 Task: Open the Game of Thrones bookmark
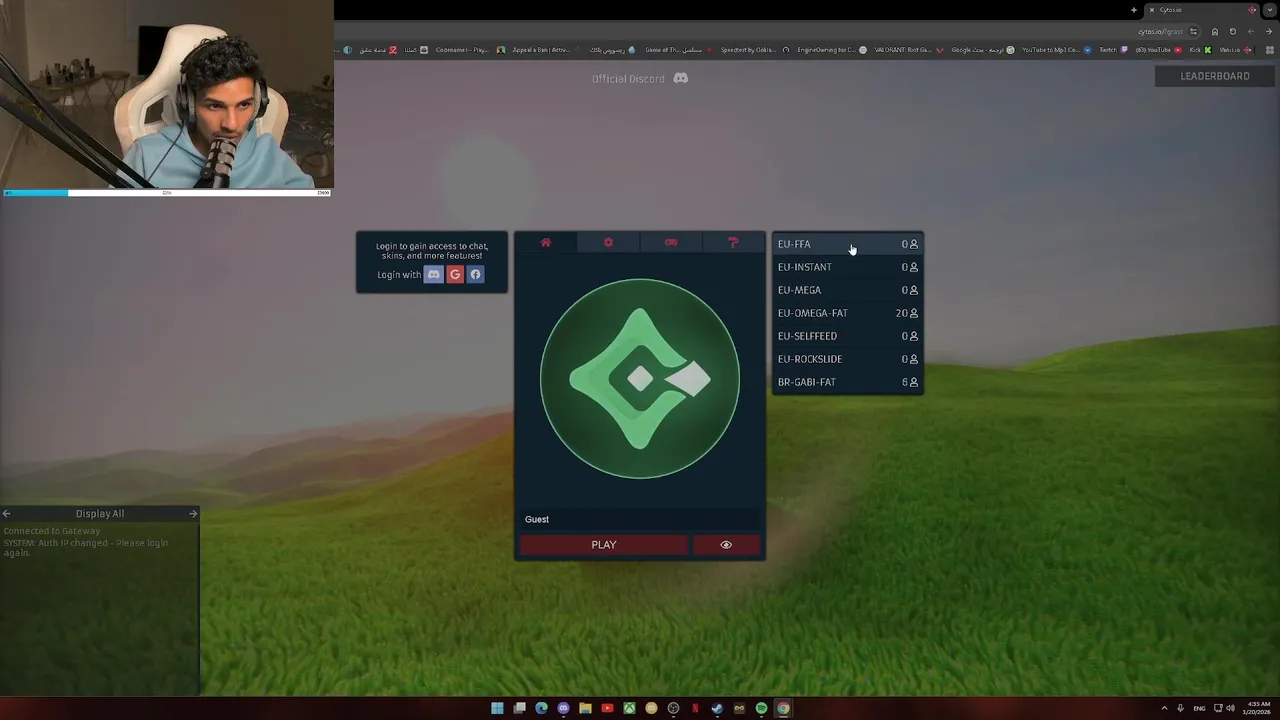click(x=677, y=50)
